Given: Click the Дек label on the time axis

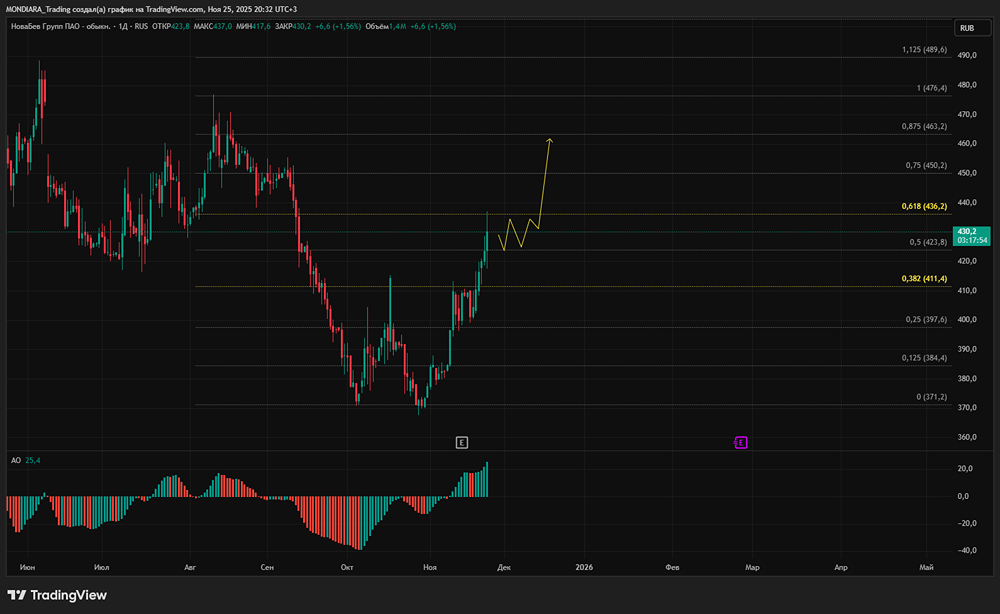Looking at the screenshot, I should pyautogui.click(x=504, y=567).
